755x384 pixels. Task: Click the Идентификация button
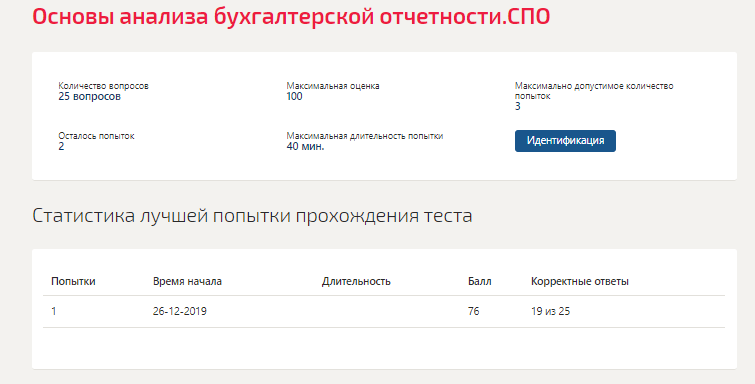point(565,141)
